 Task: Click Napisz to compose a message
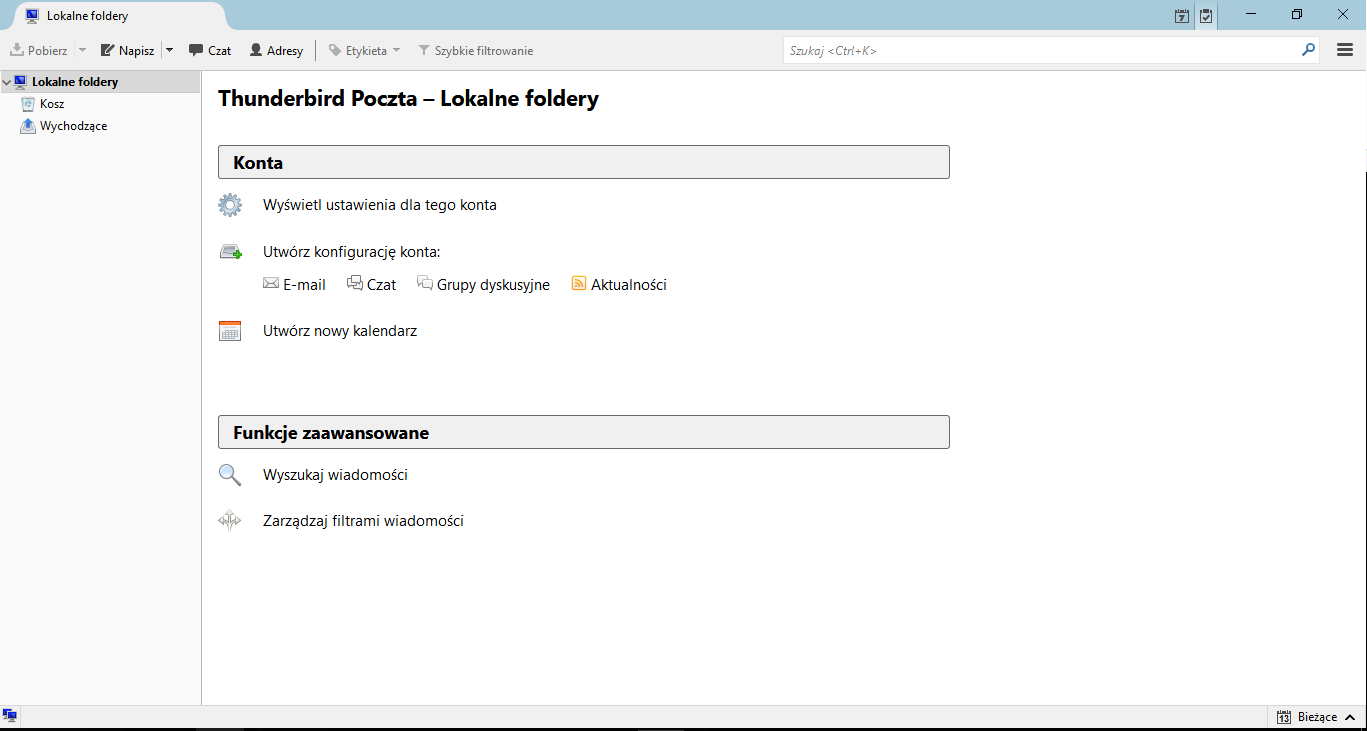coord(127,50)
